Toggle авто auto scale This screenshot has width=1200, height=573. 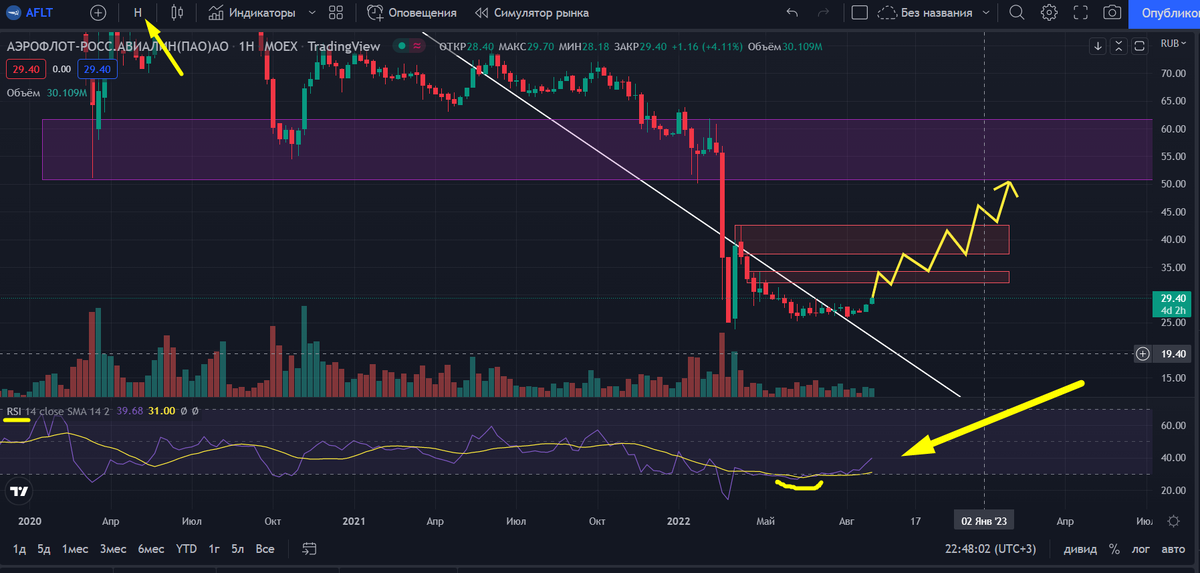tap(1174, 548)
